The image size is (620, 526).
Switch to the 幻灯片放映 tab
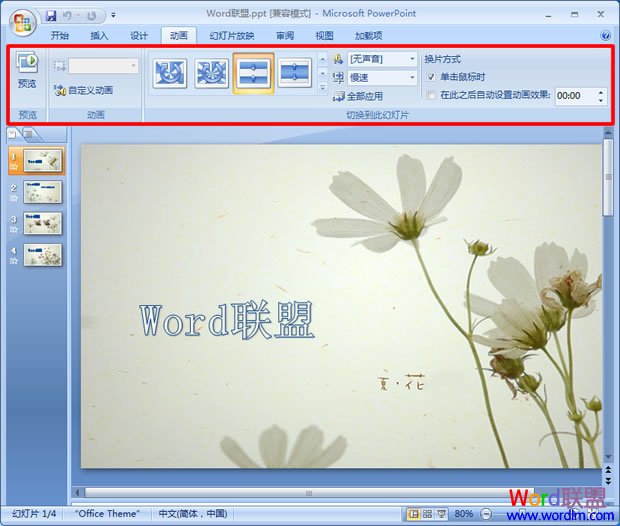232,35
